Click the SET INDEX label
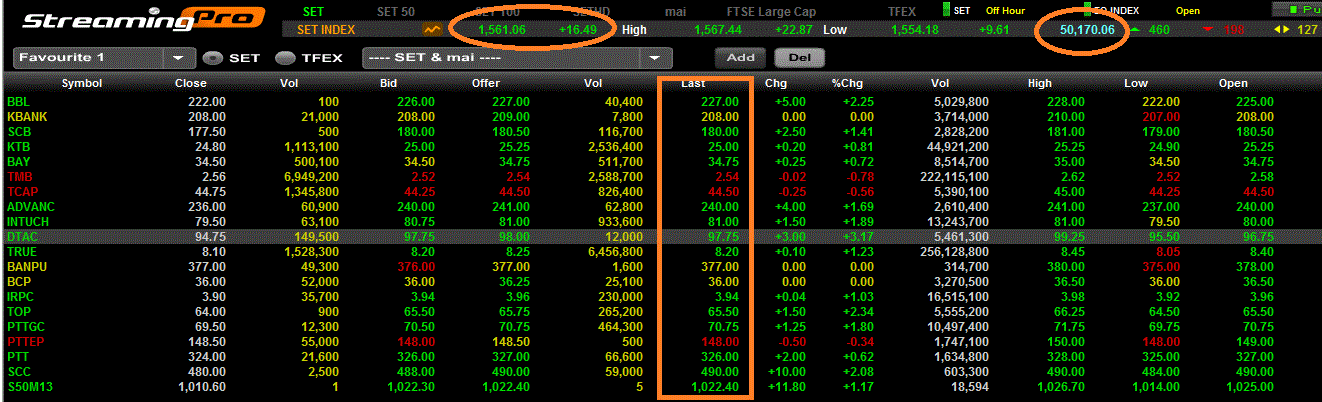The height and width of the screenshot is (402, 1322). click(x=326, y=30)
